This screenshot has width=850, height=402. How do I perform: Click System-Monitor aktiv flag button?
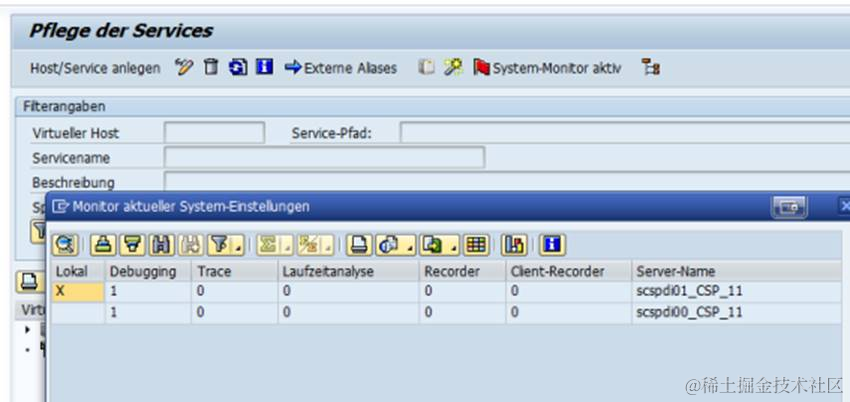pos(547,68)
